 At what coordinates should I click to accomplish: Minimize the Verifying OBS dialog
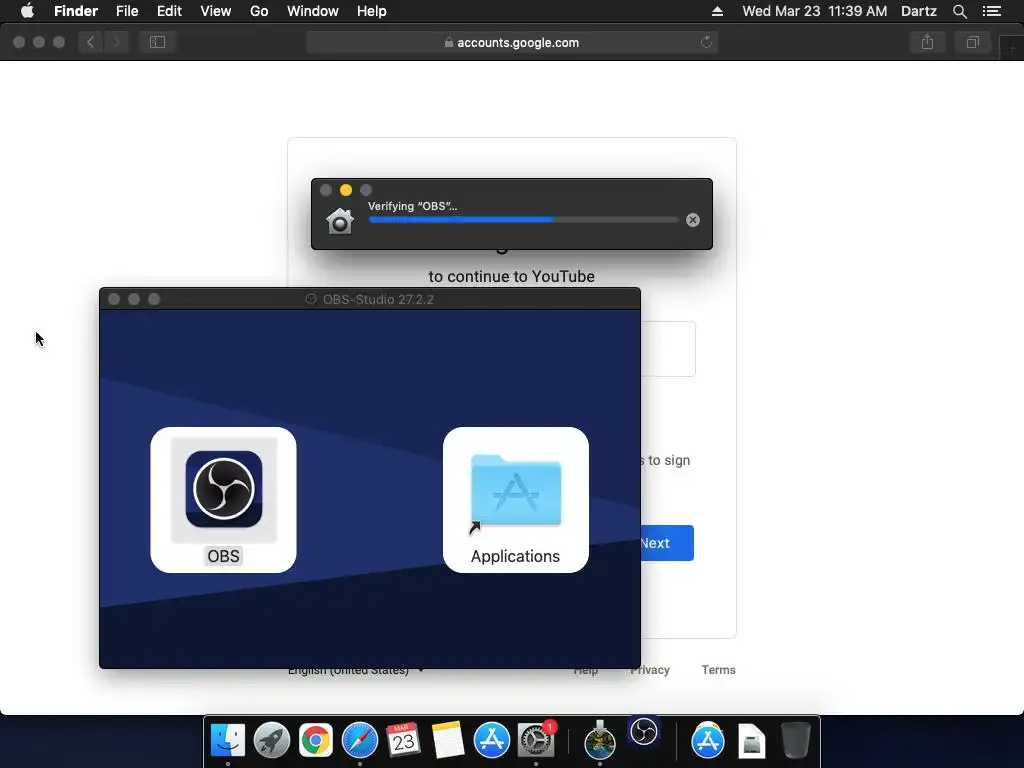346,190
